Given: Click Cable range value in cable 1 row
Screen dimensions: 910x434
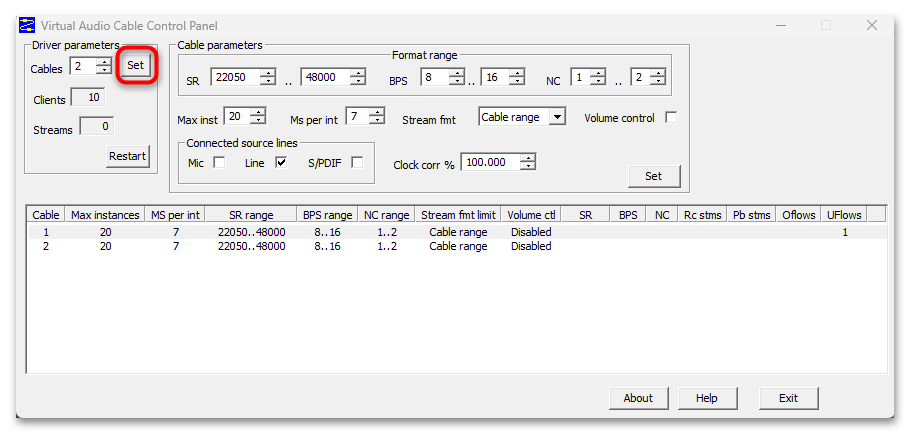Looking at the screenshot, I should point(458,232).
